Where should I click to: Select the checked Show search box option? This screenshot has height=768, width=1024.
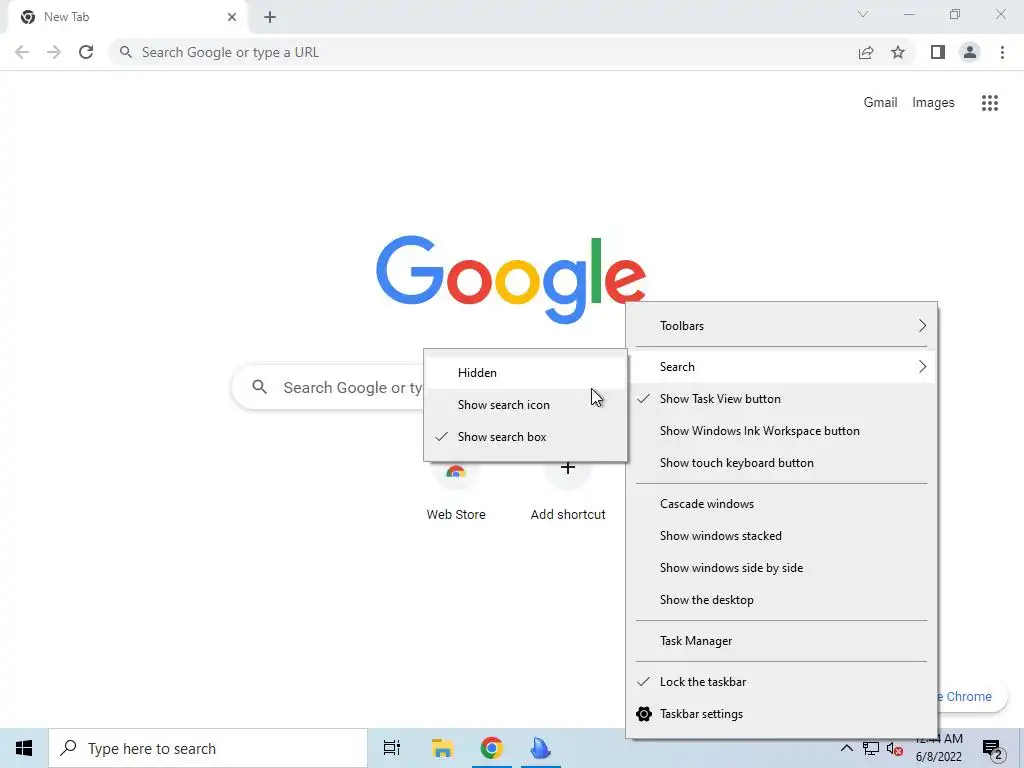point(526,437)
